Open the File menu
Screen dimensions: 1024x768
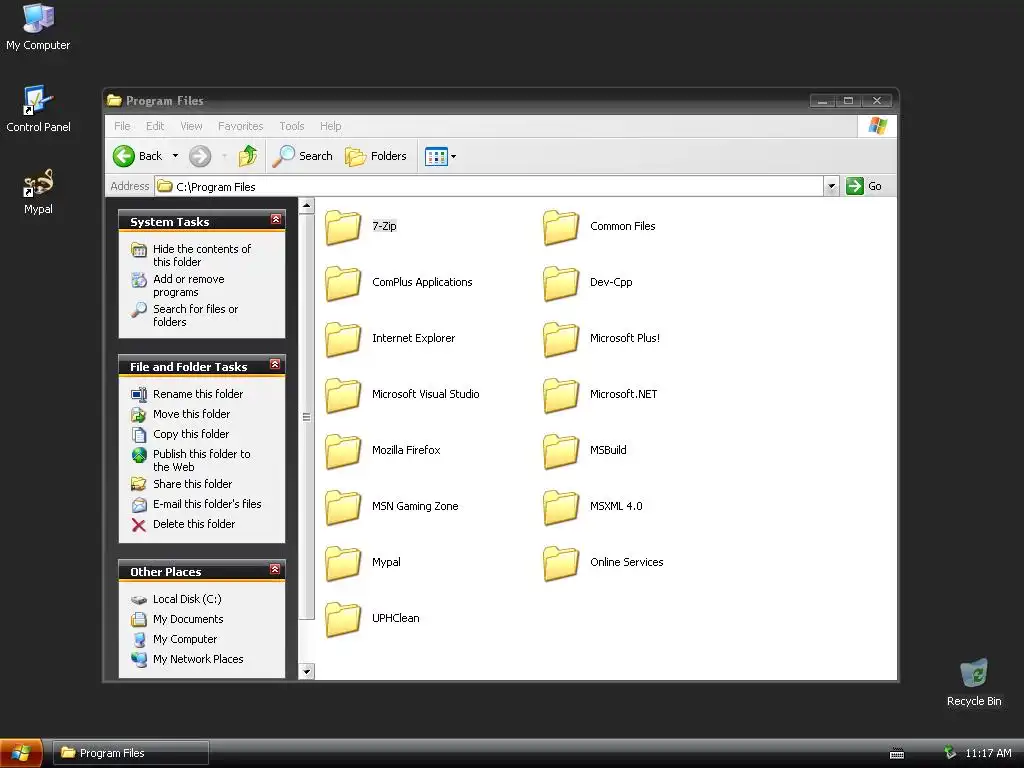[x=122, y=126]
